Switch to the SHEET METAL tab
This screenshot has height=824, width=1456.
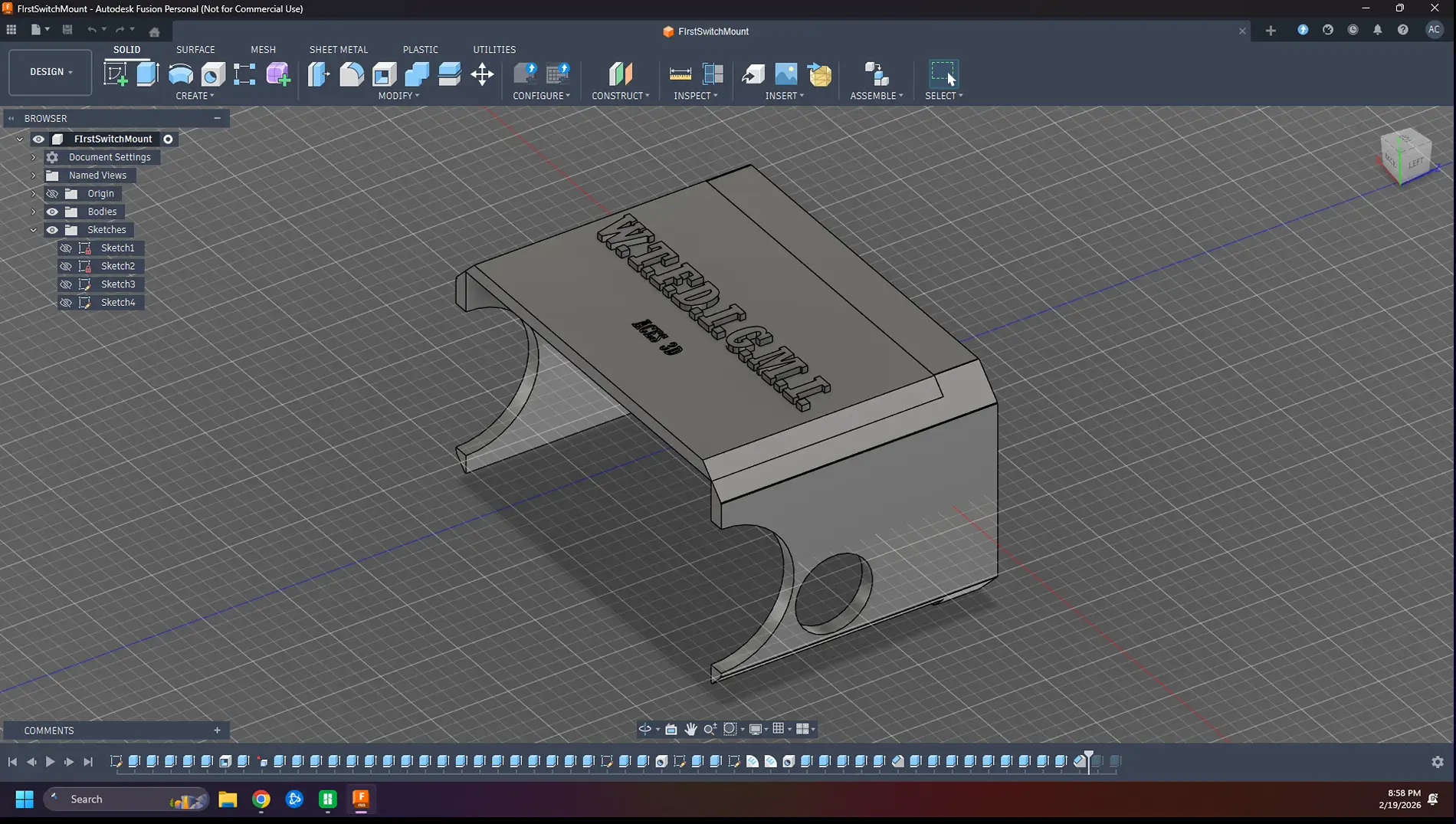pyautogui.click(x=339, y=49)
